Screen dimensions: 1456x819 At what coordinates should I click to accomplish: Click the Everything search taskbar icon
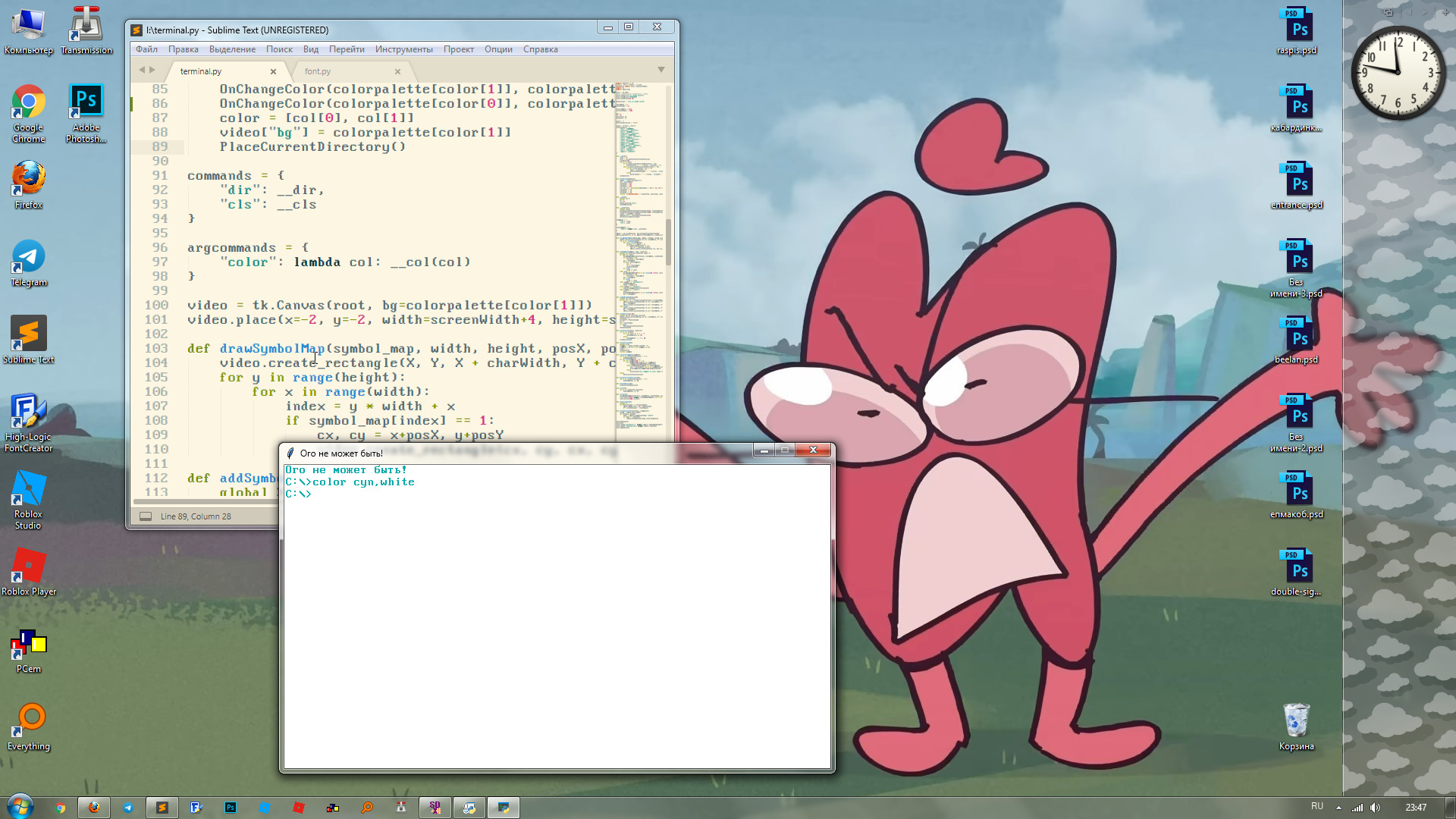pyautogui.click(x=367, y=808)
